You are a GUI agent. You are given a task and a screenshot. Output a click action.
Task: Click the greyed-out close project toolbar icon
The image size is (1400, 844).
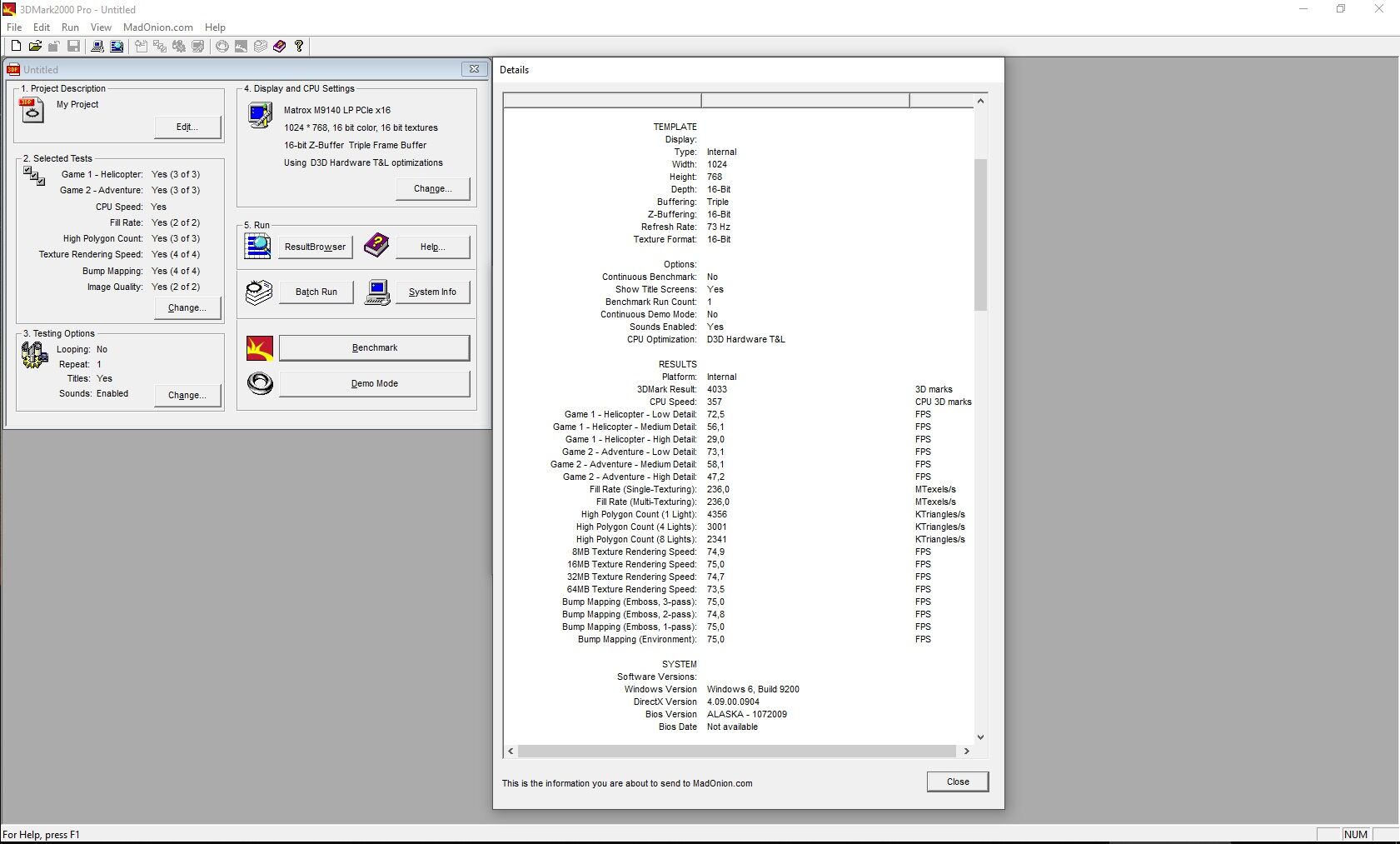point(54,46)
